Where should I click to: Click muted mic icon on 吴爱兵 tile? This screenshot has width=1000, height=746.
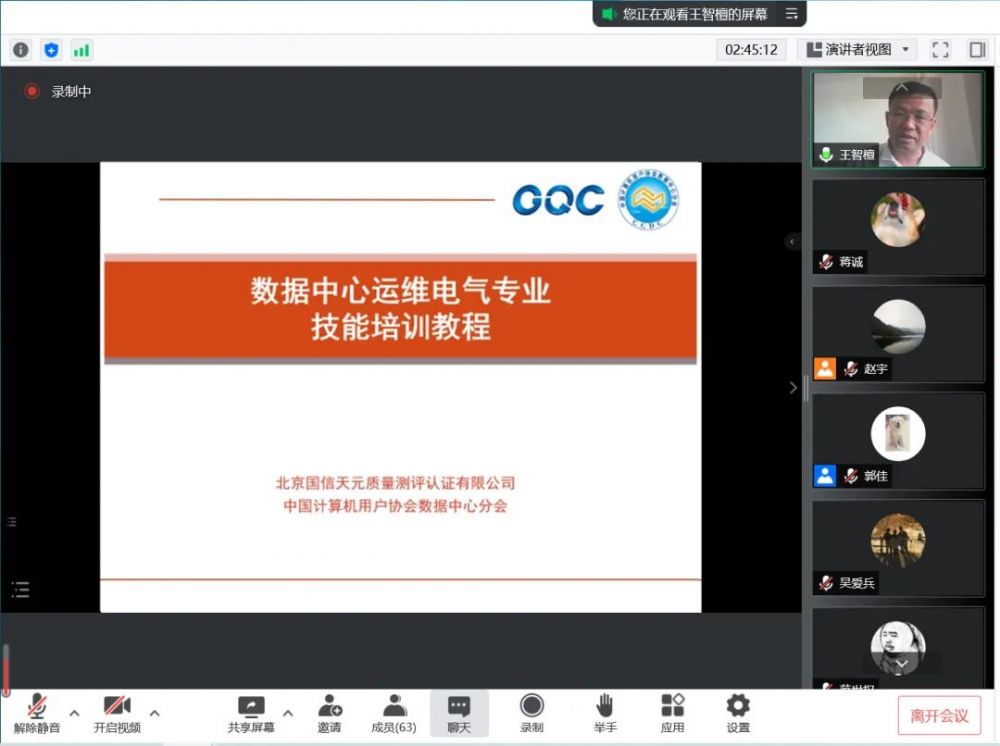click(826, 583)
